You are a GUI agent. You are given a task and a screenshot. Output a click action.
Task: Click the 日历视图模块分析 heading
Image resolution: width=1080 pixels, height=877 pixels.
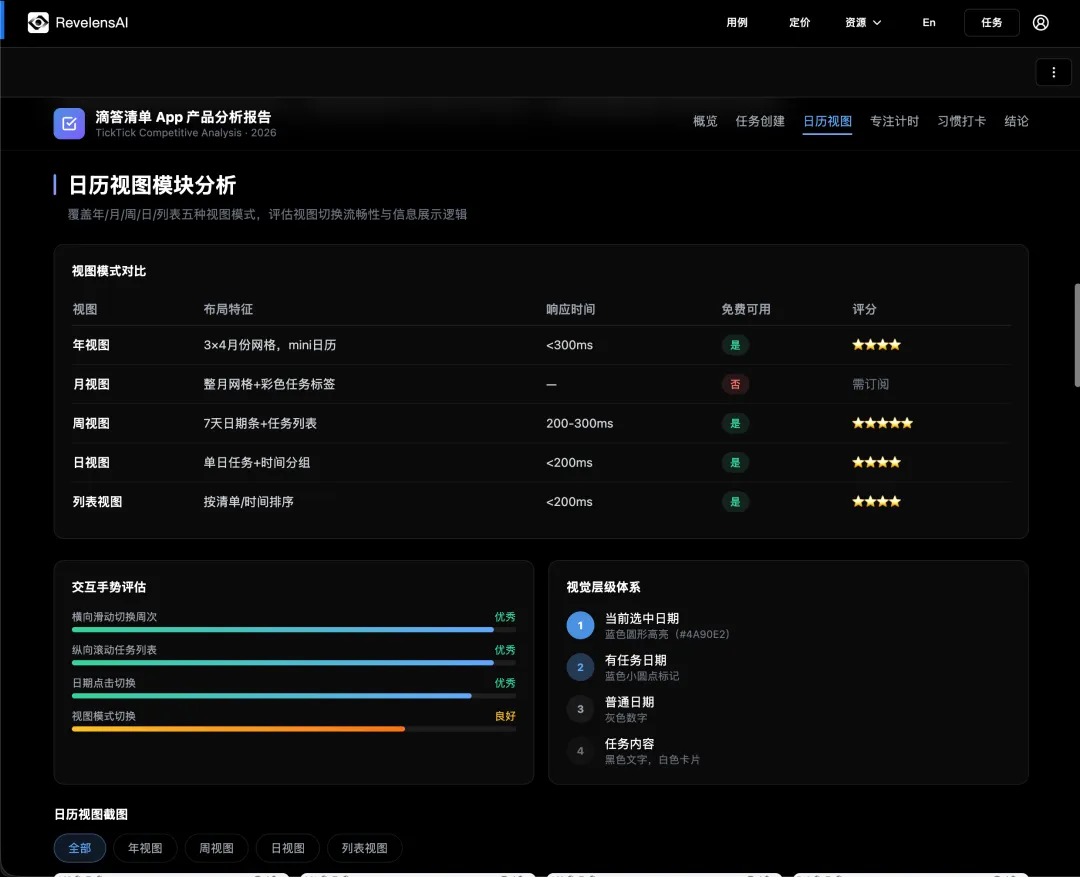tap(152, 185)
